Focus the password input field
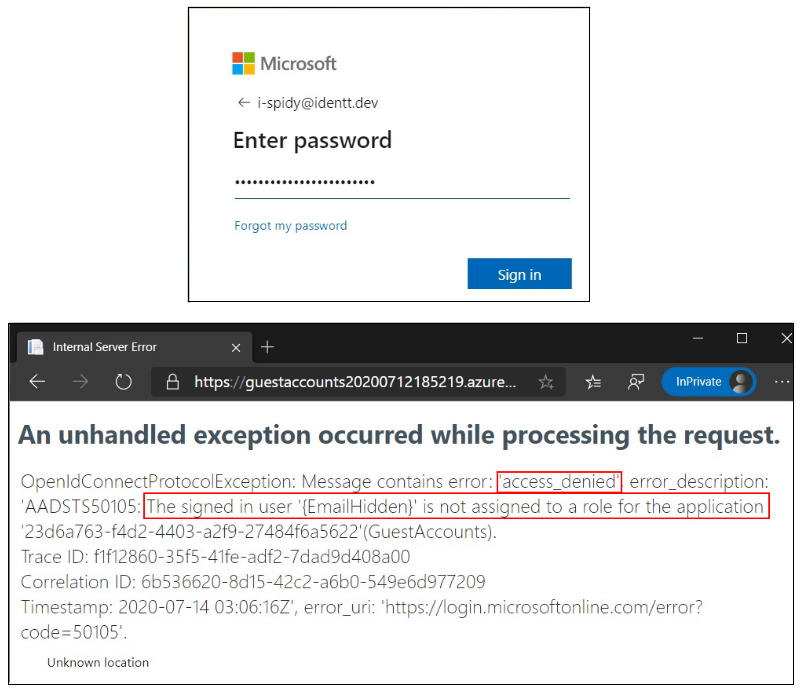Screen dimensions: 802x696 tap(402, 183)
